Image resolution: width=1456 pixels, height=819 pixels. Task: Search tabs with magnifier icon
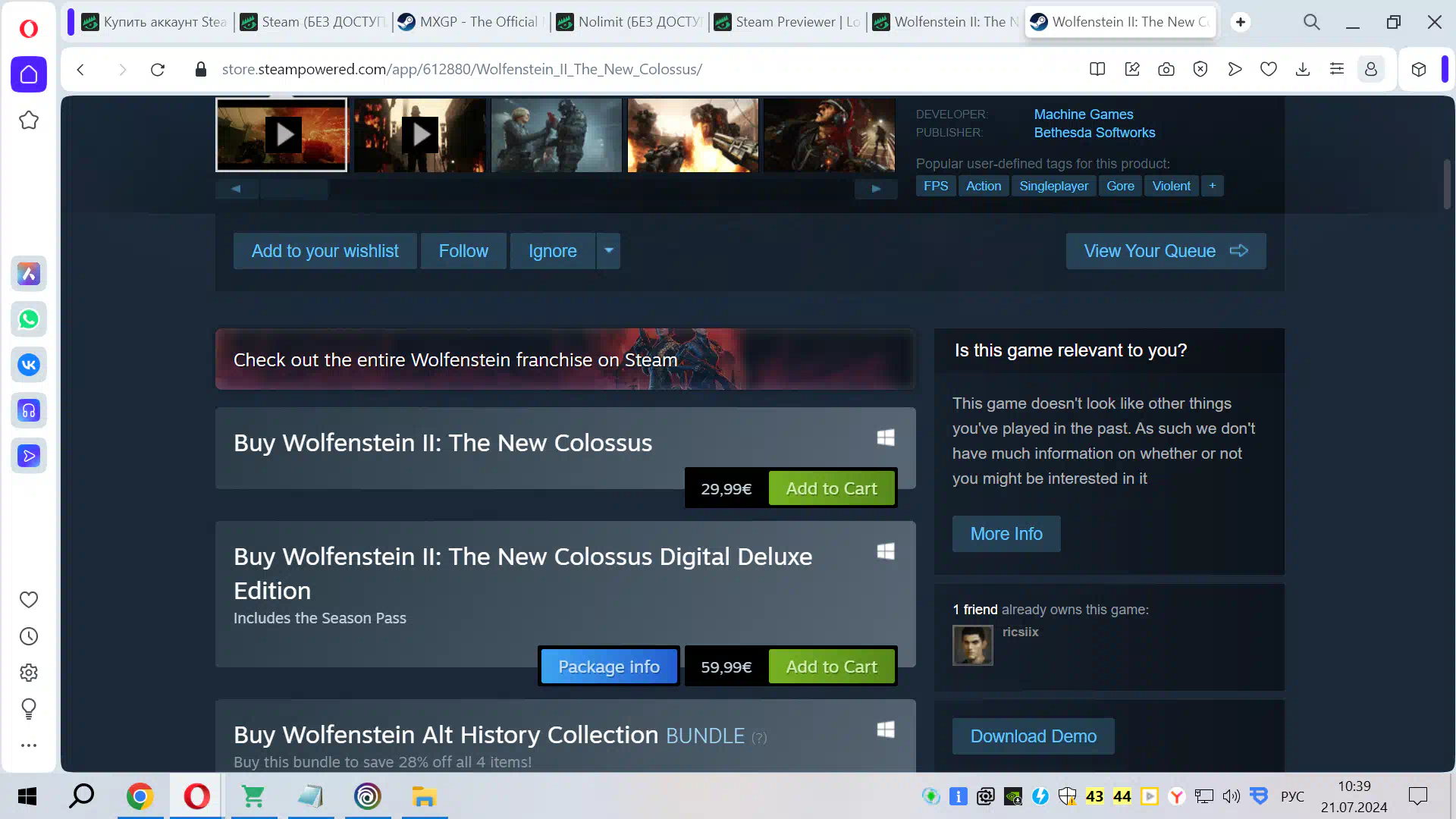1312,23
